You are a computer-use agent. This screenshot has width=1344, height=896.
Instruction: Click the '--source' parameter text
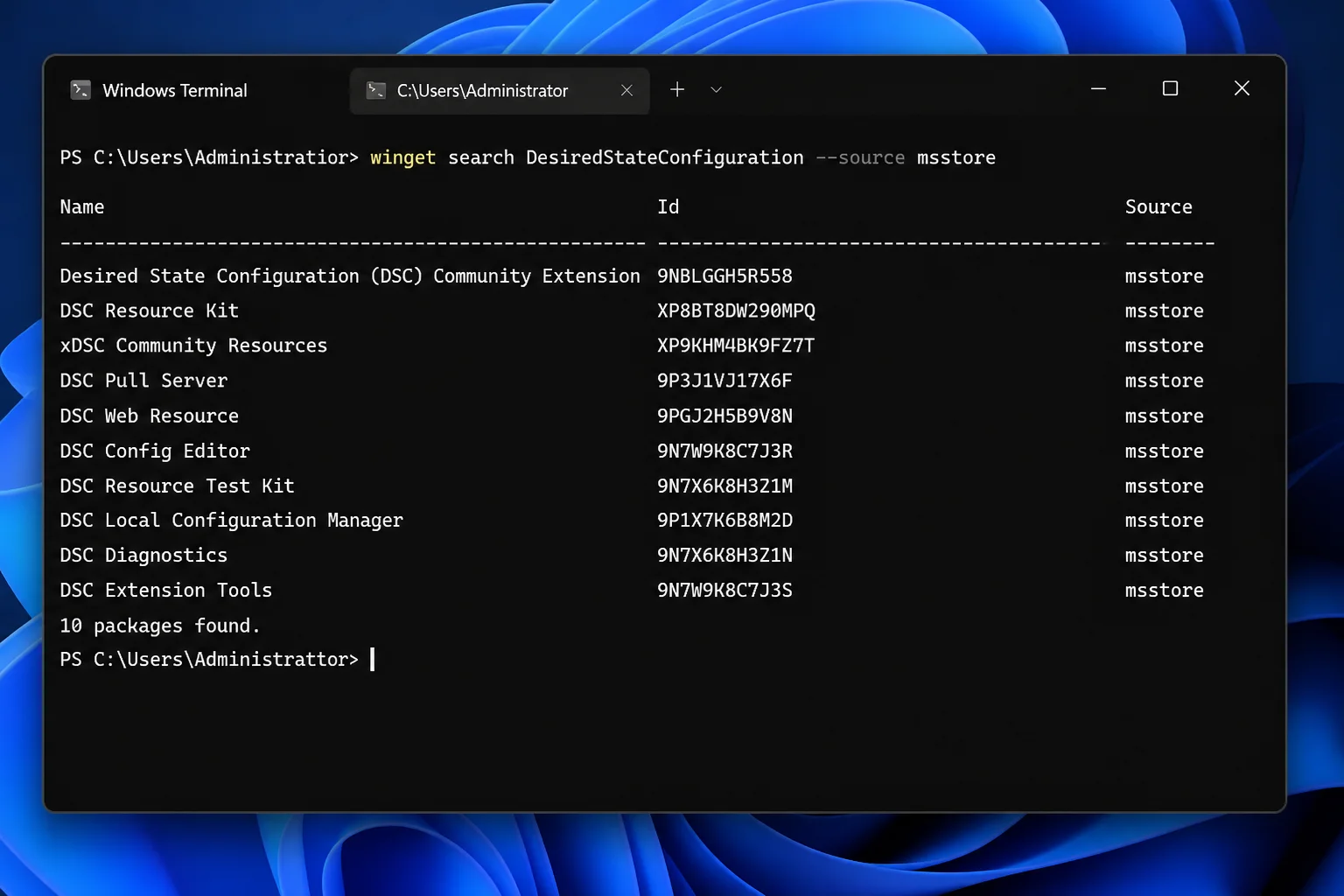pyautogui.click(x=860, y=157)
